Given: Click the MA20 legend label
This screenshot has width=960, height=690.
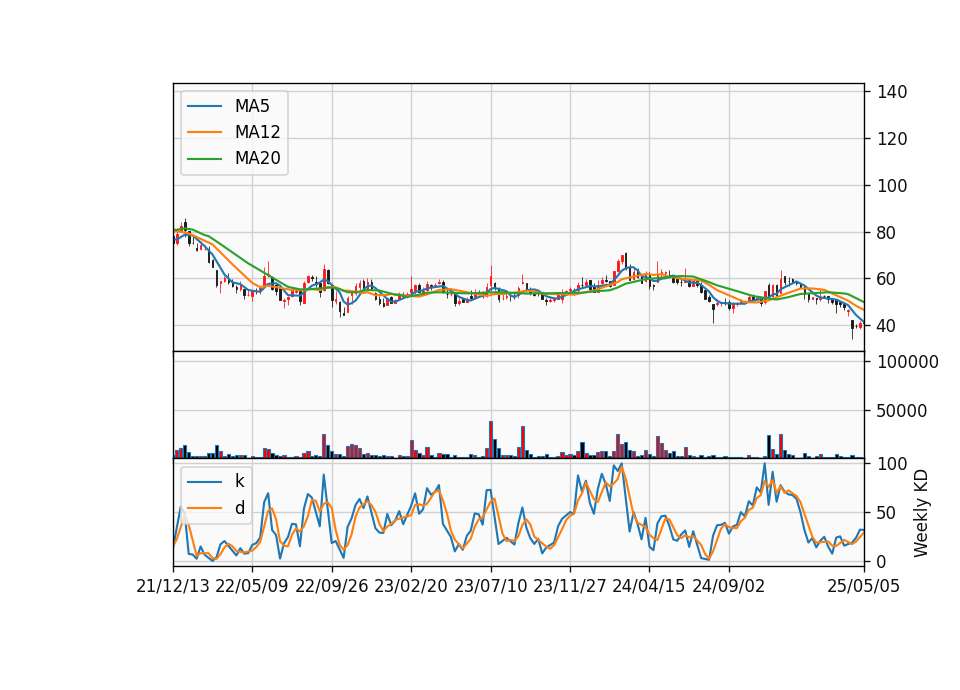Looking at the screenshot, I should tap(257, 158).
